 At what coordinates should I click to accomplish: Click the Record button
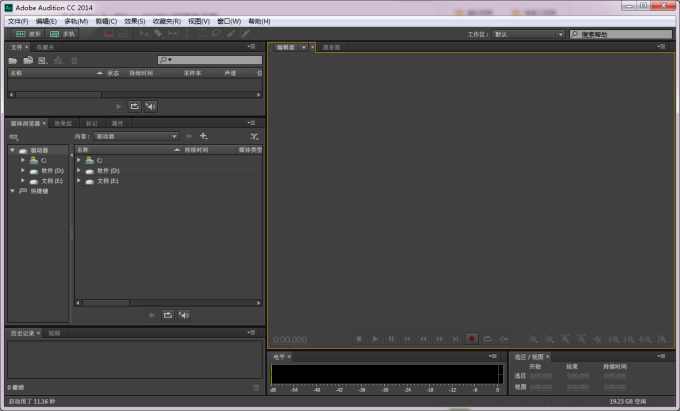[471, 339]
